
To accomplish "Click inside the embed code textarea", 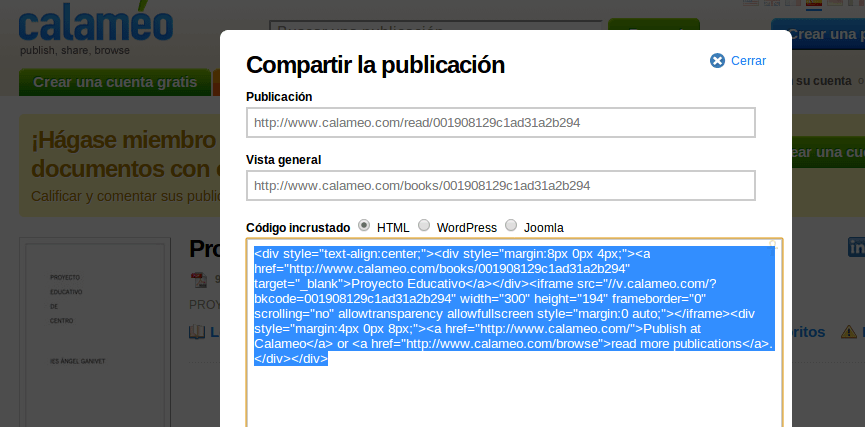I will click(x=514, y=333).
